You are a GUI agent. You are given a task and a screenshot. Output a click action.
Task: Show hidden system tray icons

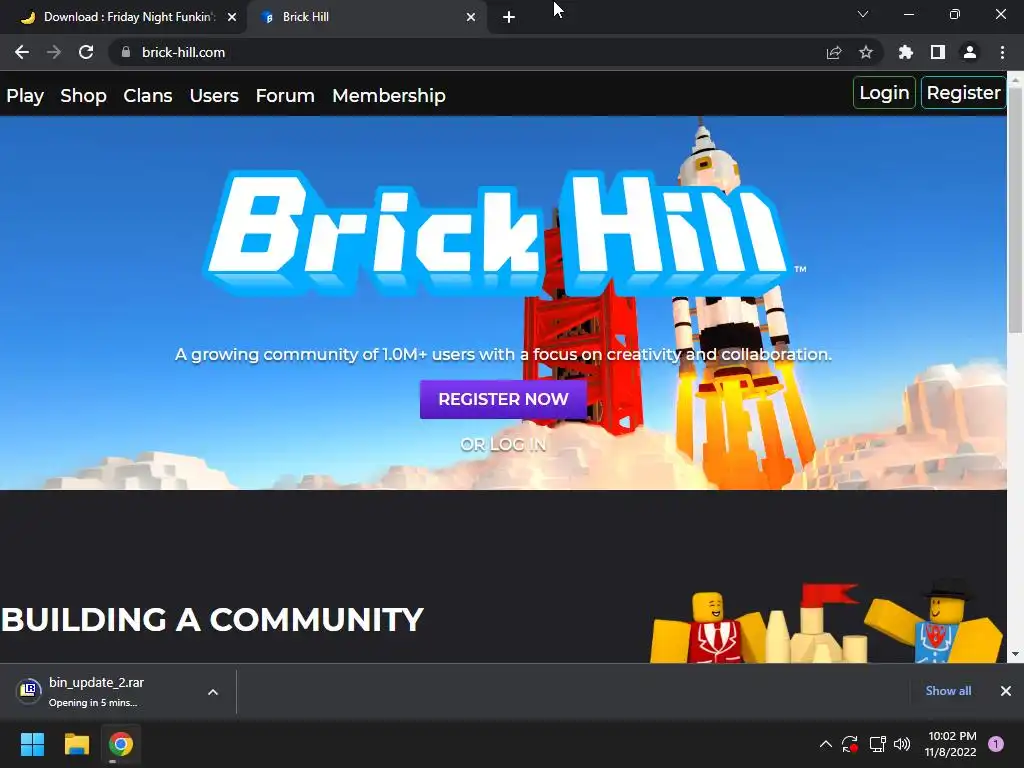click(x=825, y=744)
